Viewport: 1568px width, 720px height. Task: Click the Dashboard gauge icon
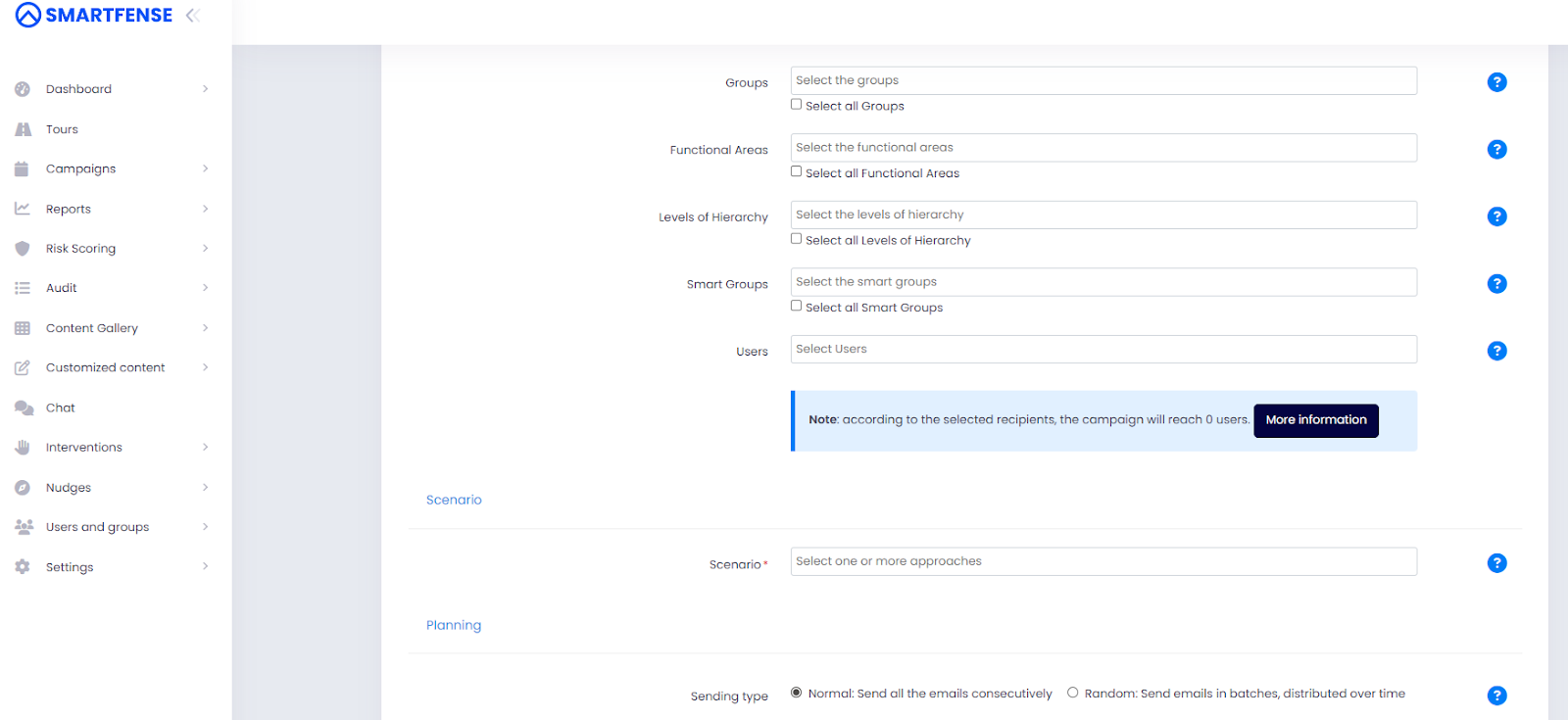point(23,89)
